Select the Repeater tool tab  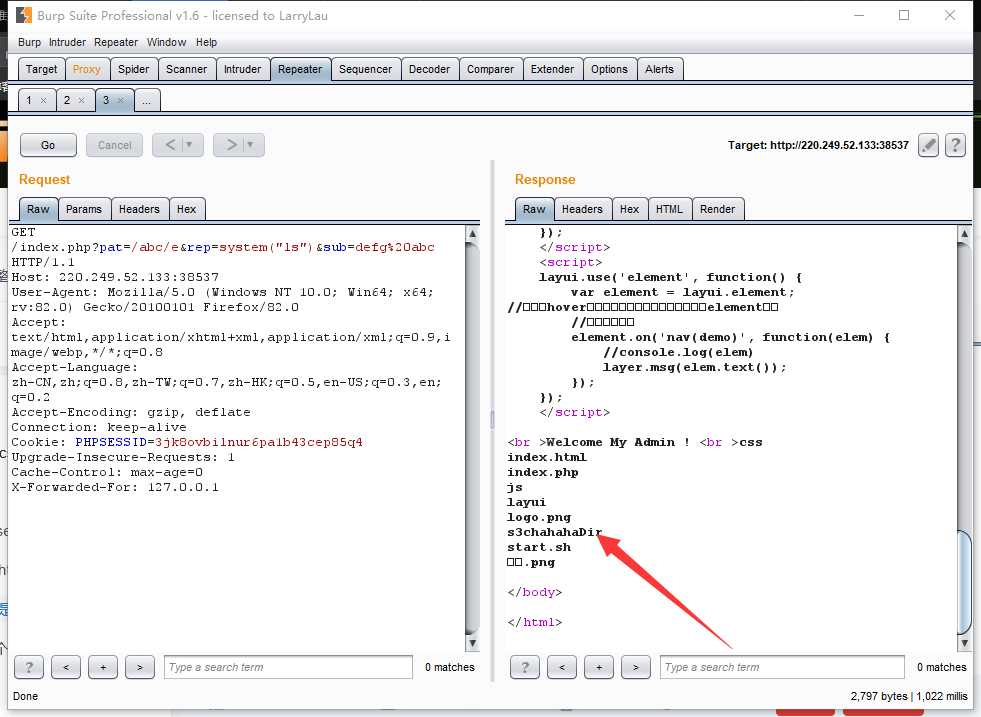coord(300,69)
